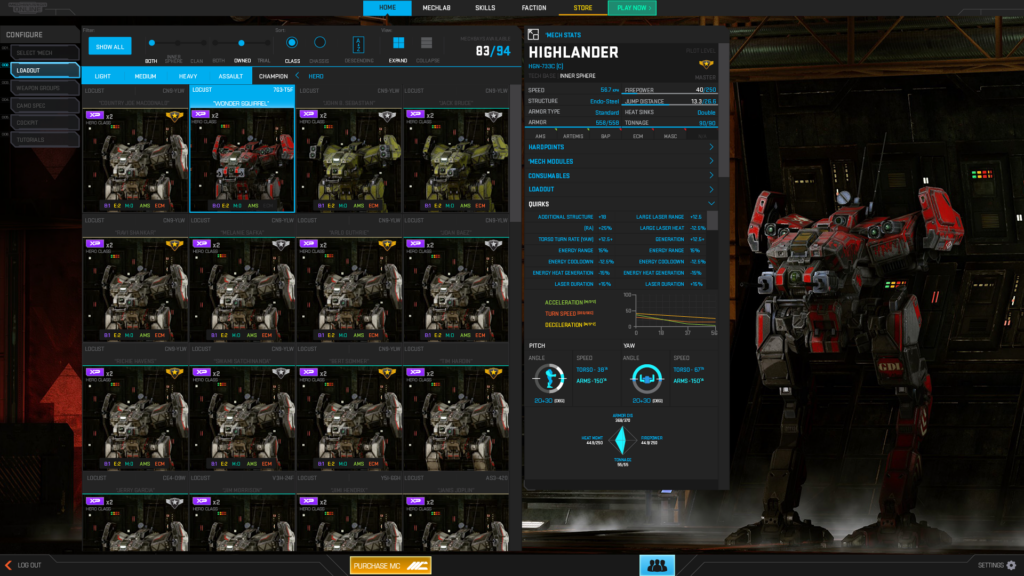1024x576 pixels.
Task: Click the yaw angle mech top-view dial
Action: 647,378
